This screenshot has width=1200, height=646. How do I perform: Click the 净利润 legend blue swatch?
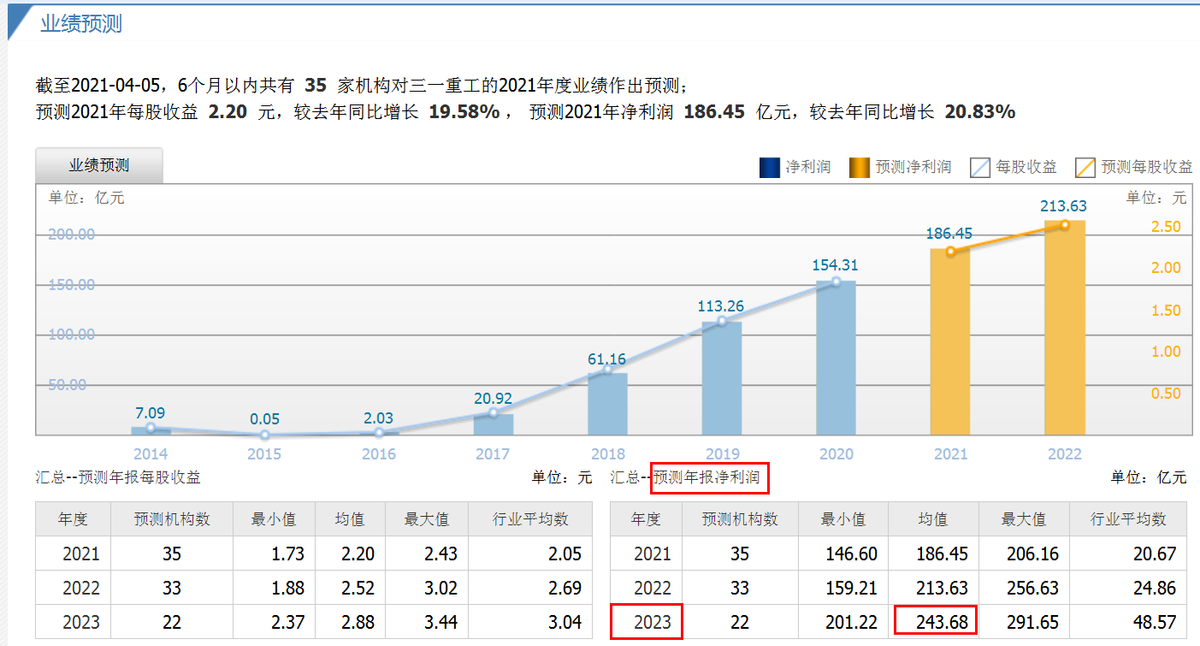coord(770,167)
